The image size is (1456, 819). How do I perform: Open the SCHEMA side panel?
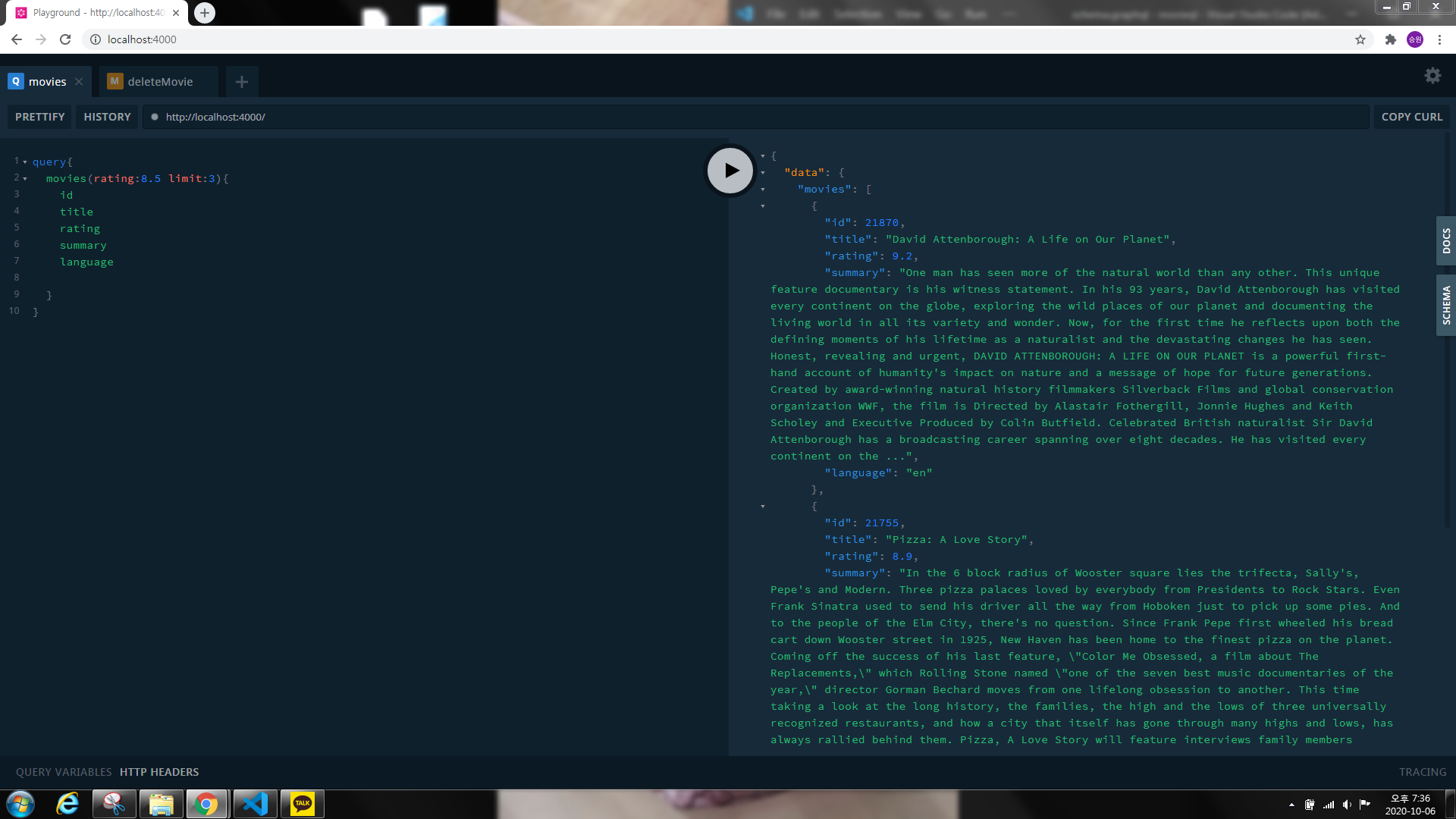tap(1446, 305)
